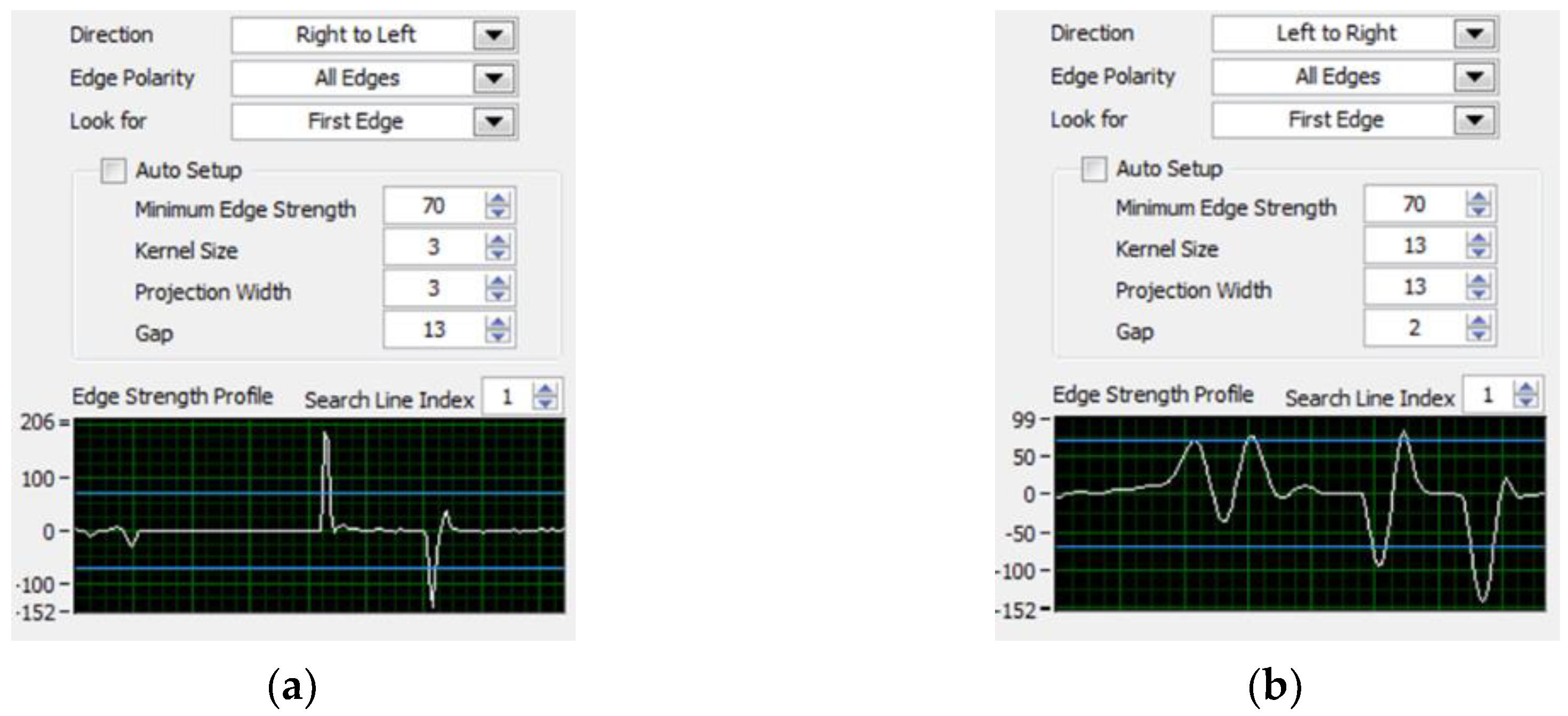
Task: Increment Search Line Index in panel (b)
Action: click(1525, 388)
